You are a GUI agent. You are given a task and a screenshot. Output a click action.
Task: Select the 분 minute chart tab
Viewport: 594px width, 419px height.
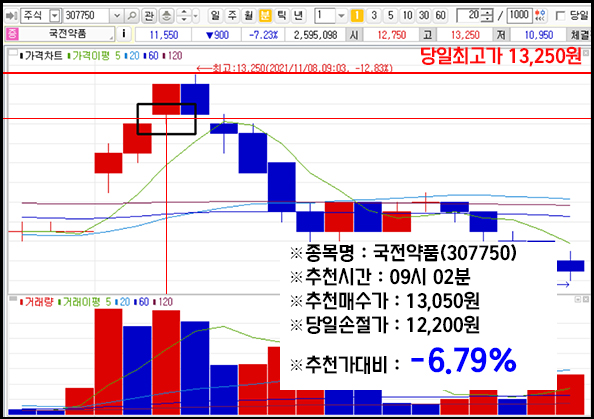pyautogui.click(x=265, y=16)
